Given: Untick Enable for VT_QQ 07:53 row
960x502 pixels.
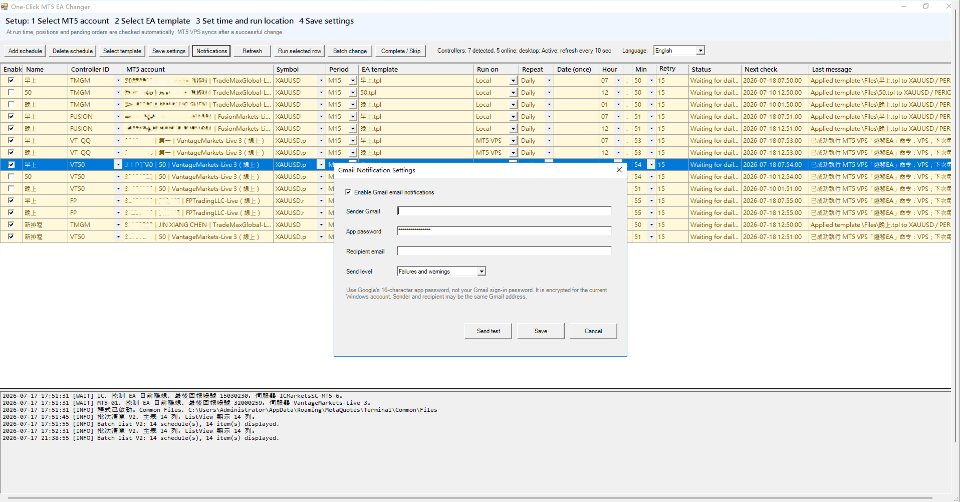Looking at the screenshot, I should [11, 140].
